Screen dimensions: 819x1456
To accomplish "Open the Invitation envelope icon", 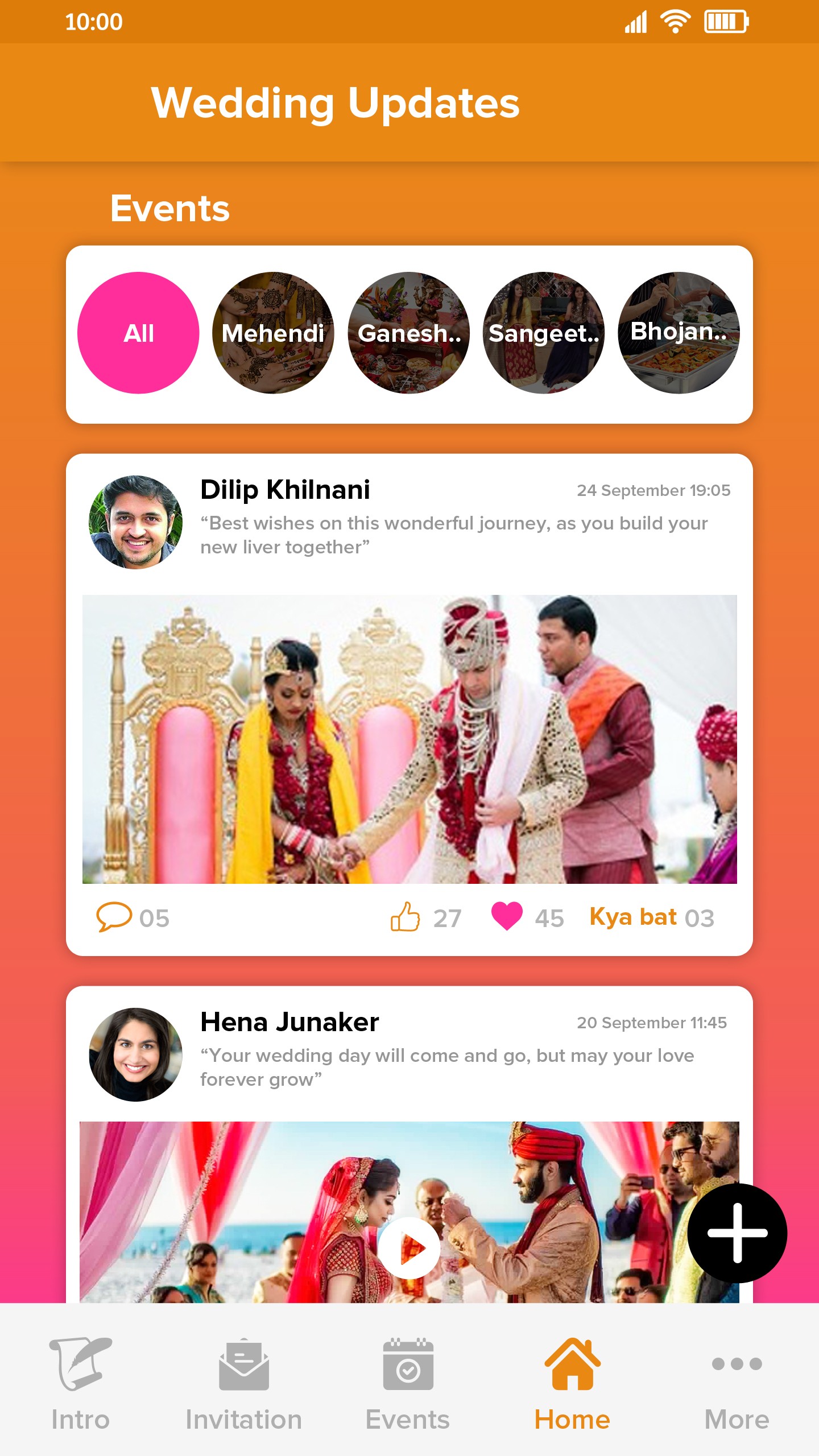I will coord(244,1364).
